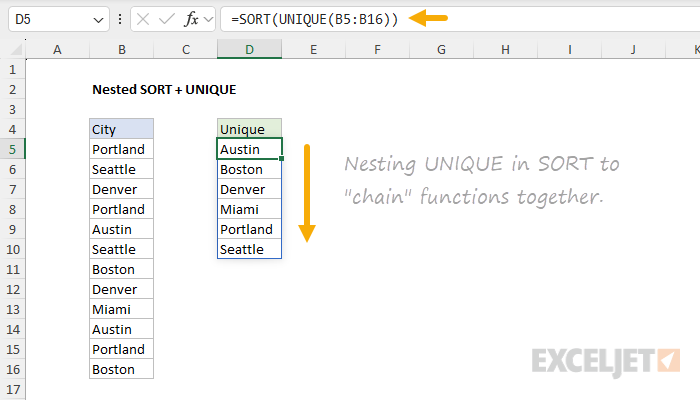The height and width of the screenshot is (400, 700).
Task: Select cell B14 containing Austin
Action: tap(121, 329)
